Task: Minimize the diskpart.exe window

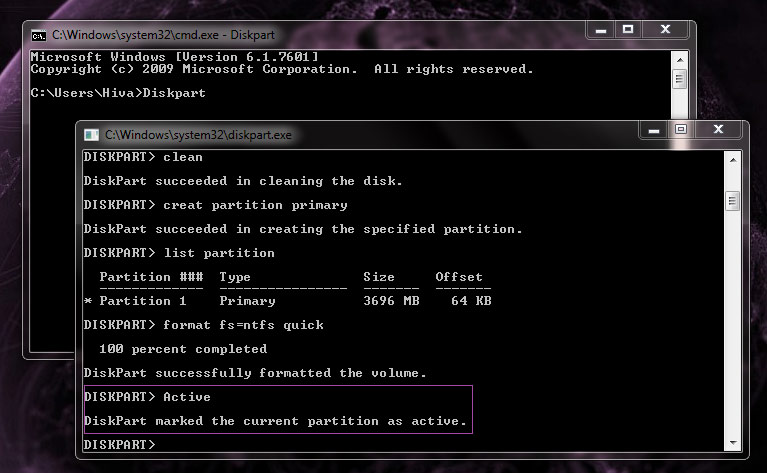Action: click(x=655, y=130)
